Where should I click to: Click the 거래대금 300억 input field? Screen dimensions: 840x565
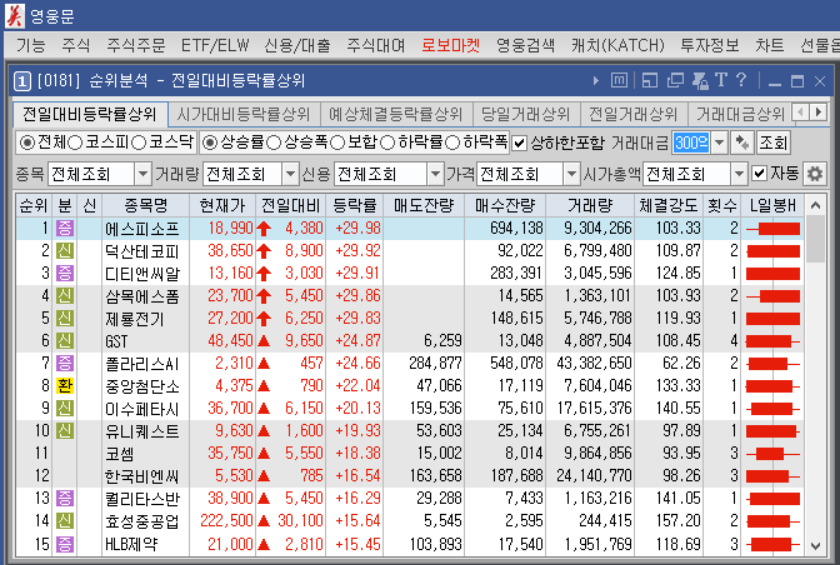click(x=691, y=142)
